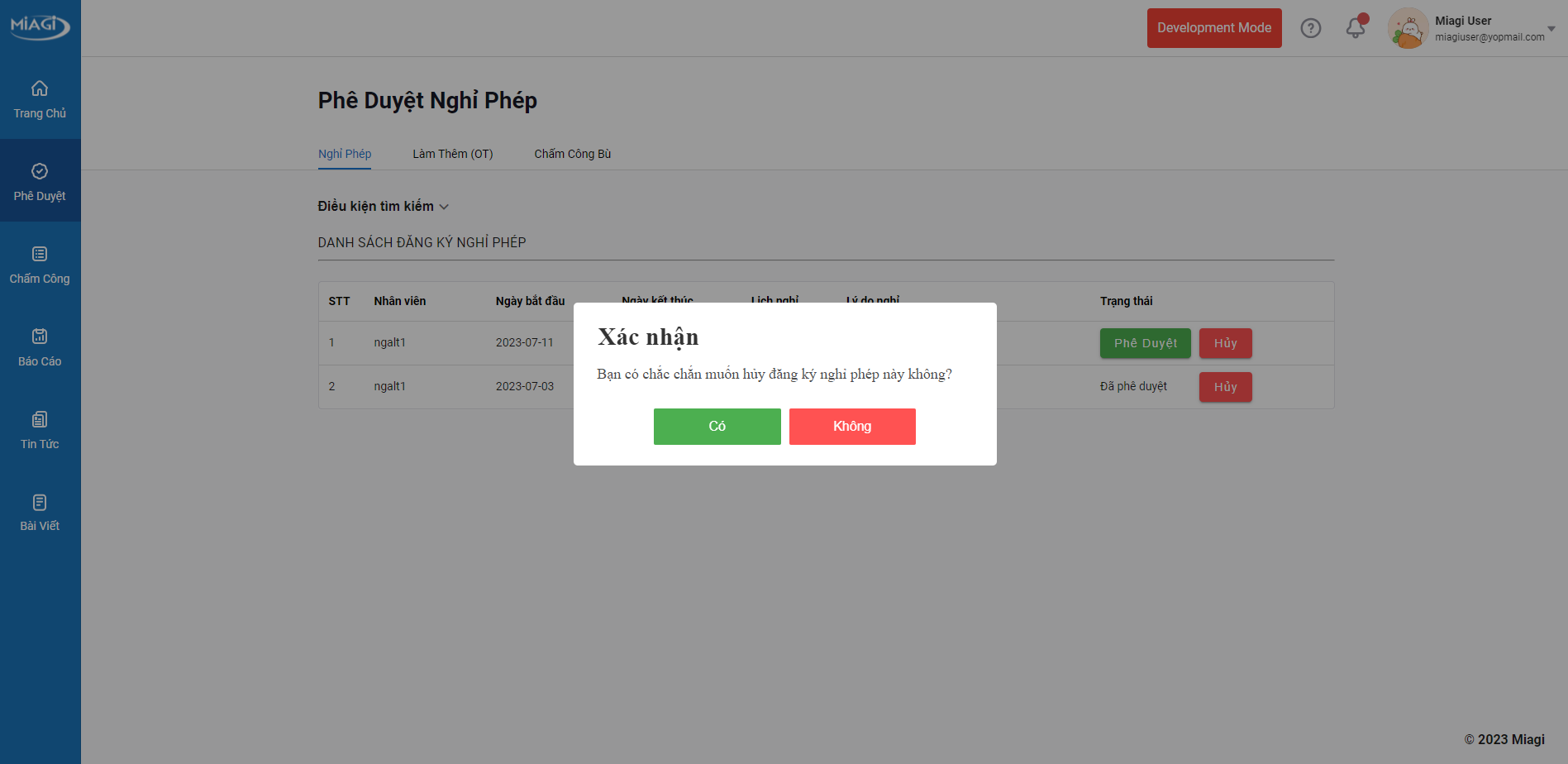Select the Phê Duyệt sidebar icon

click(40, 171)
